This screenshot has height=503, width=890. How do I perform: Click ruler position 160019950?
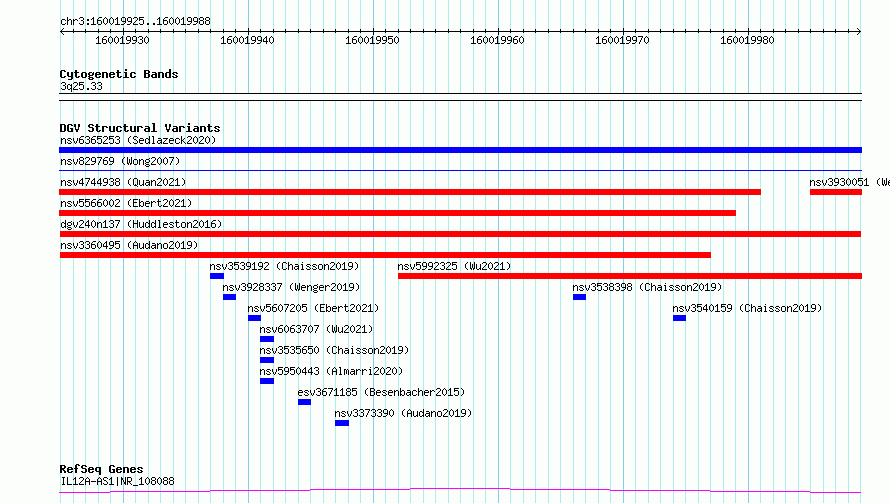372,40
